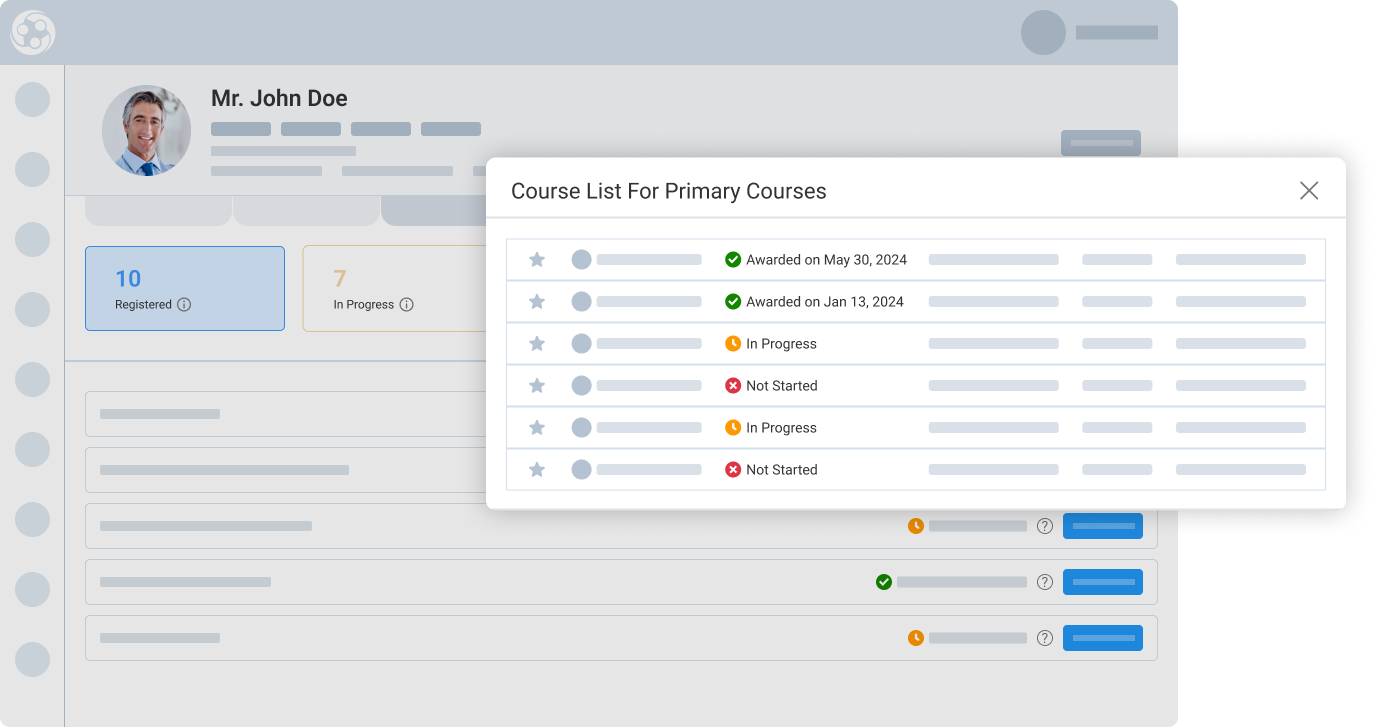Click the blue button in the last course row
This screenshot has width=1376, height=727.
(1102, 638)
